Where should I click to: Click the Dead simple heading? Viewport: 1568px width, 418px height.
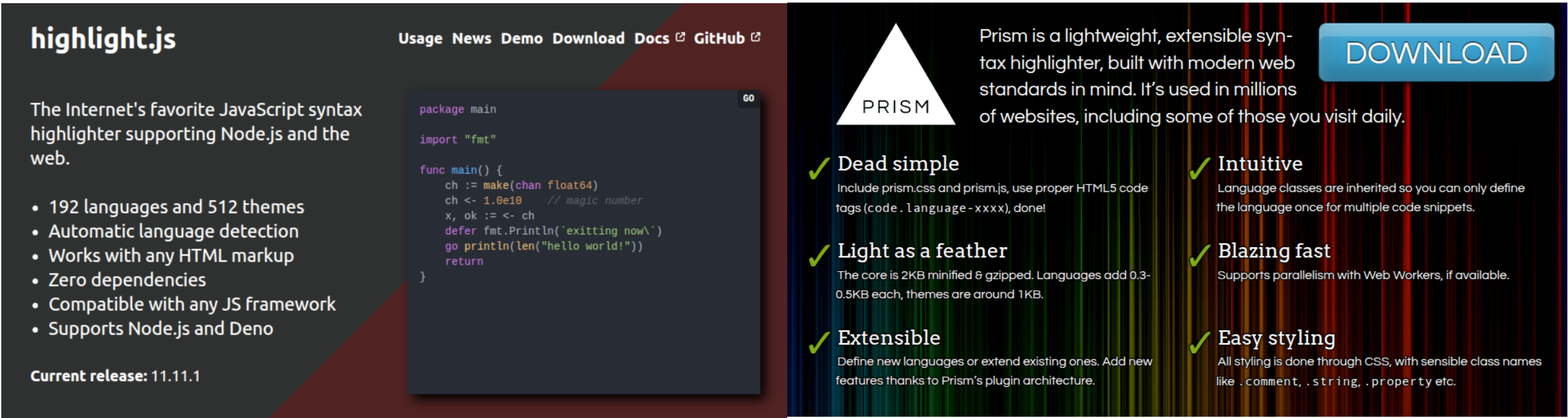pyautogui.click(x=898, y=164)
